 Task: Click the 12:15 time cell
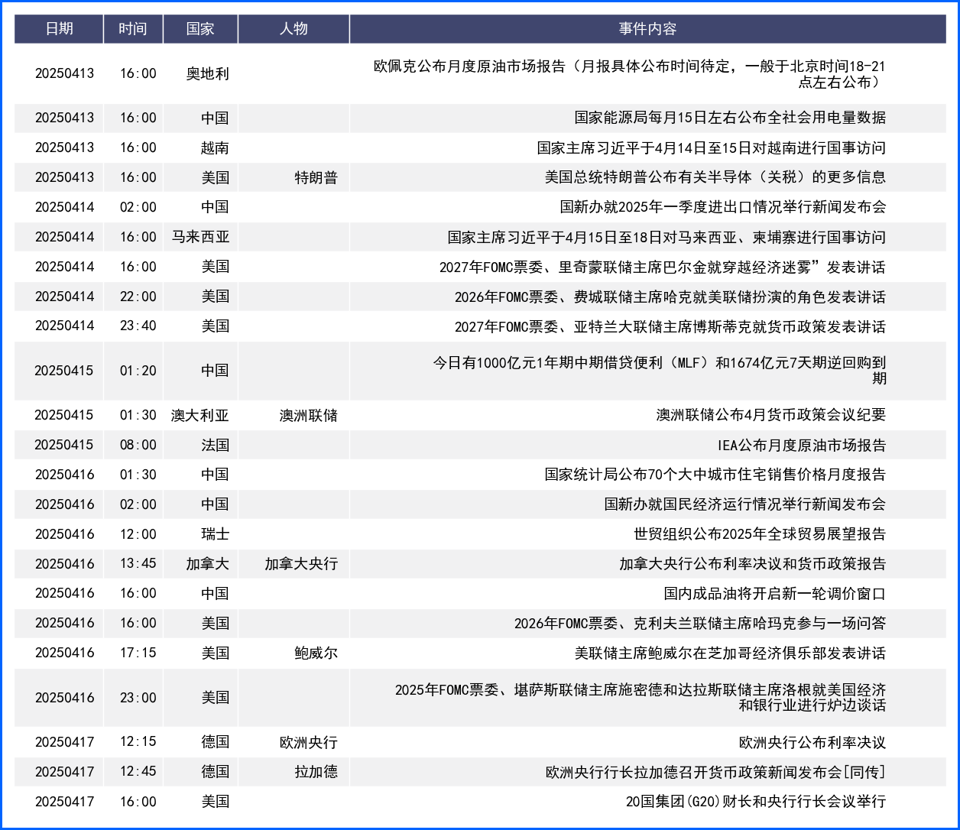138,742
